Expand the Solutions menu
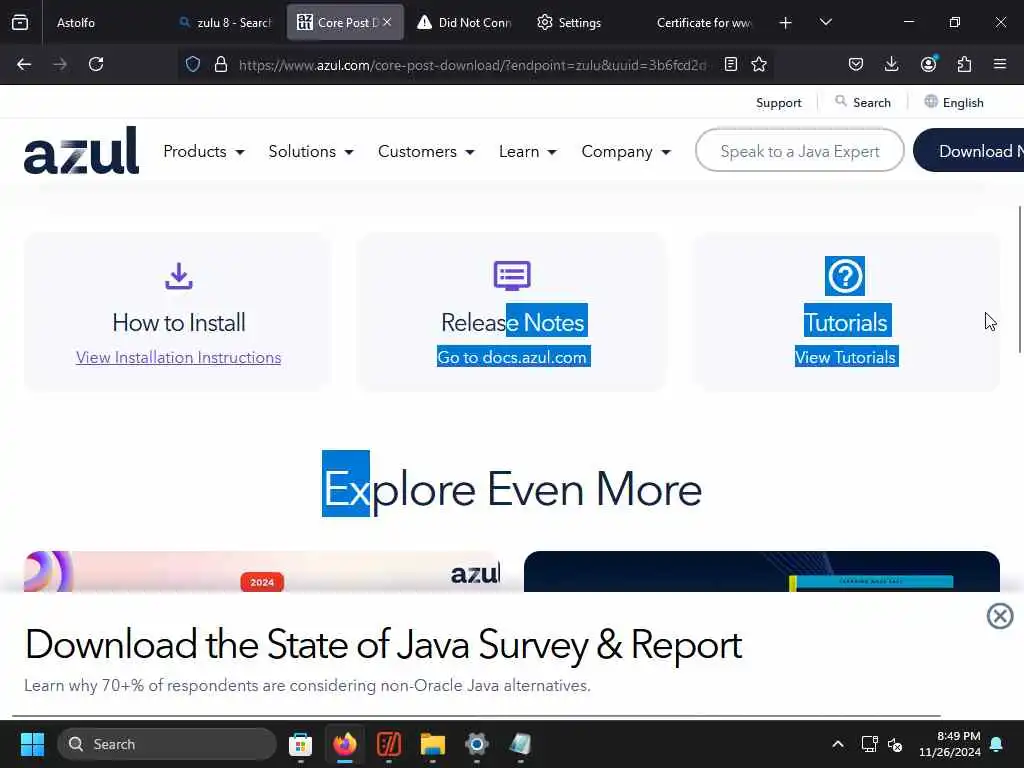The width and height of the screenshot is (1024, 768). pos(311,152)
